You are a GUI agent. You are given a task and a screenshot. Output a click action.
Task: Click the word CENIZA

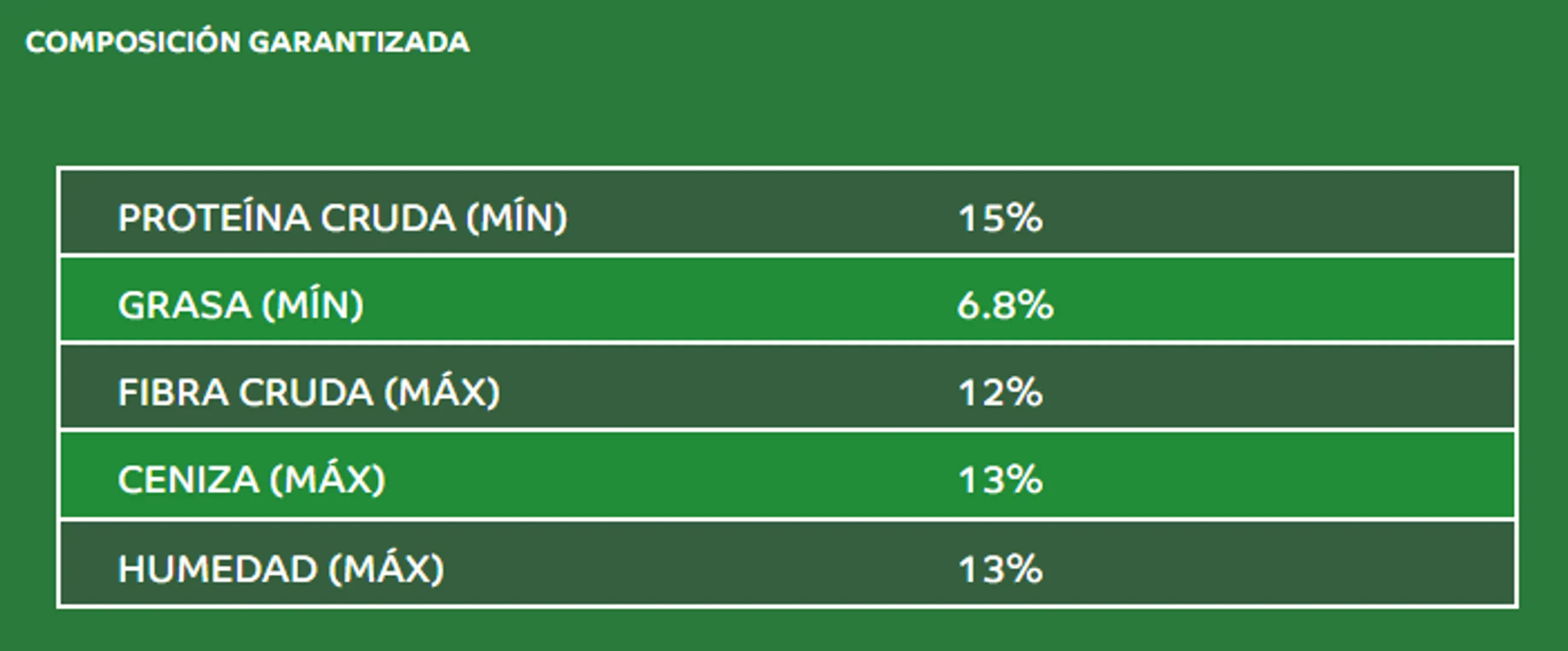coord(189,480)
